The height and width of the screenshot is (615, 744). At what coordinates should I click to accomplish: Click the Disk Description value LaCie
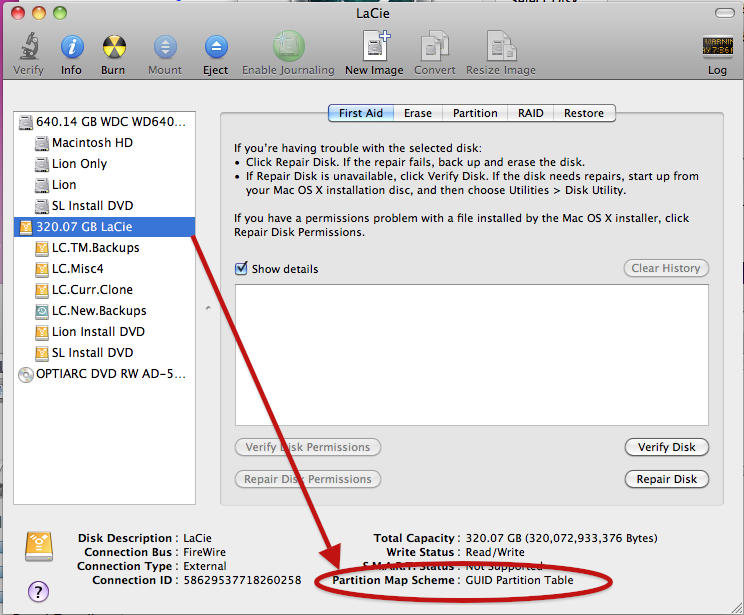click(197, 538)
